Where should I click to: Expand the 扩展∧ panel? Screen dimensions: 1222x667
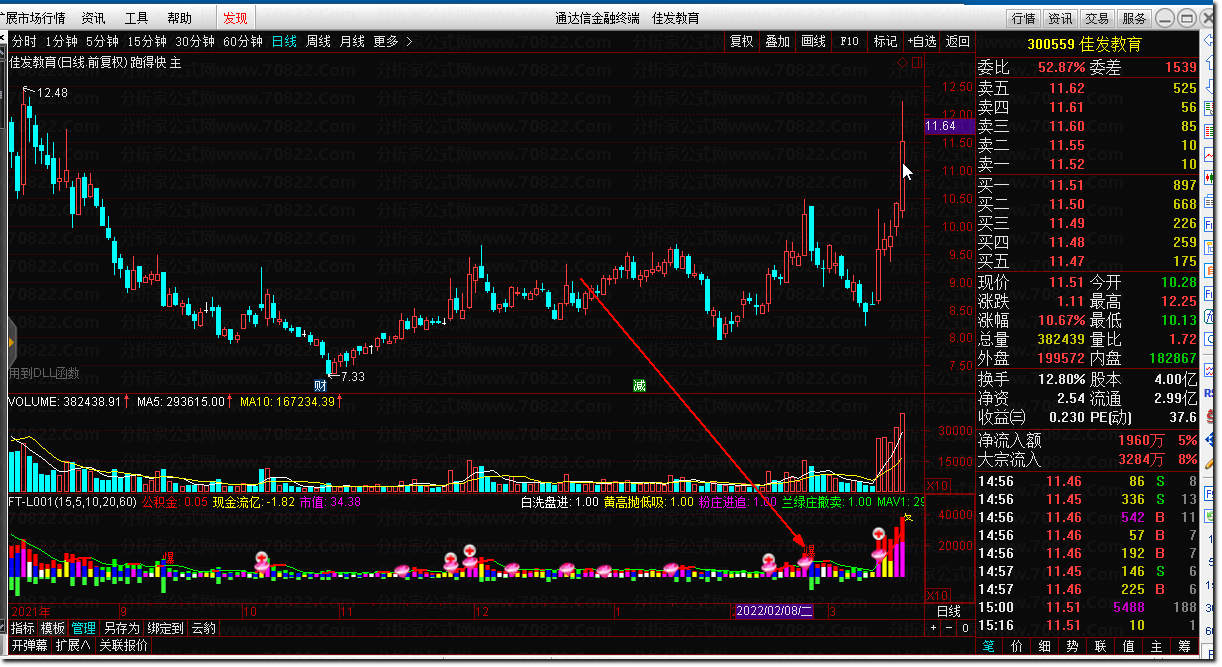tap(73, 646)
